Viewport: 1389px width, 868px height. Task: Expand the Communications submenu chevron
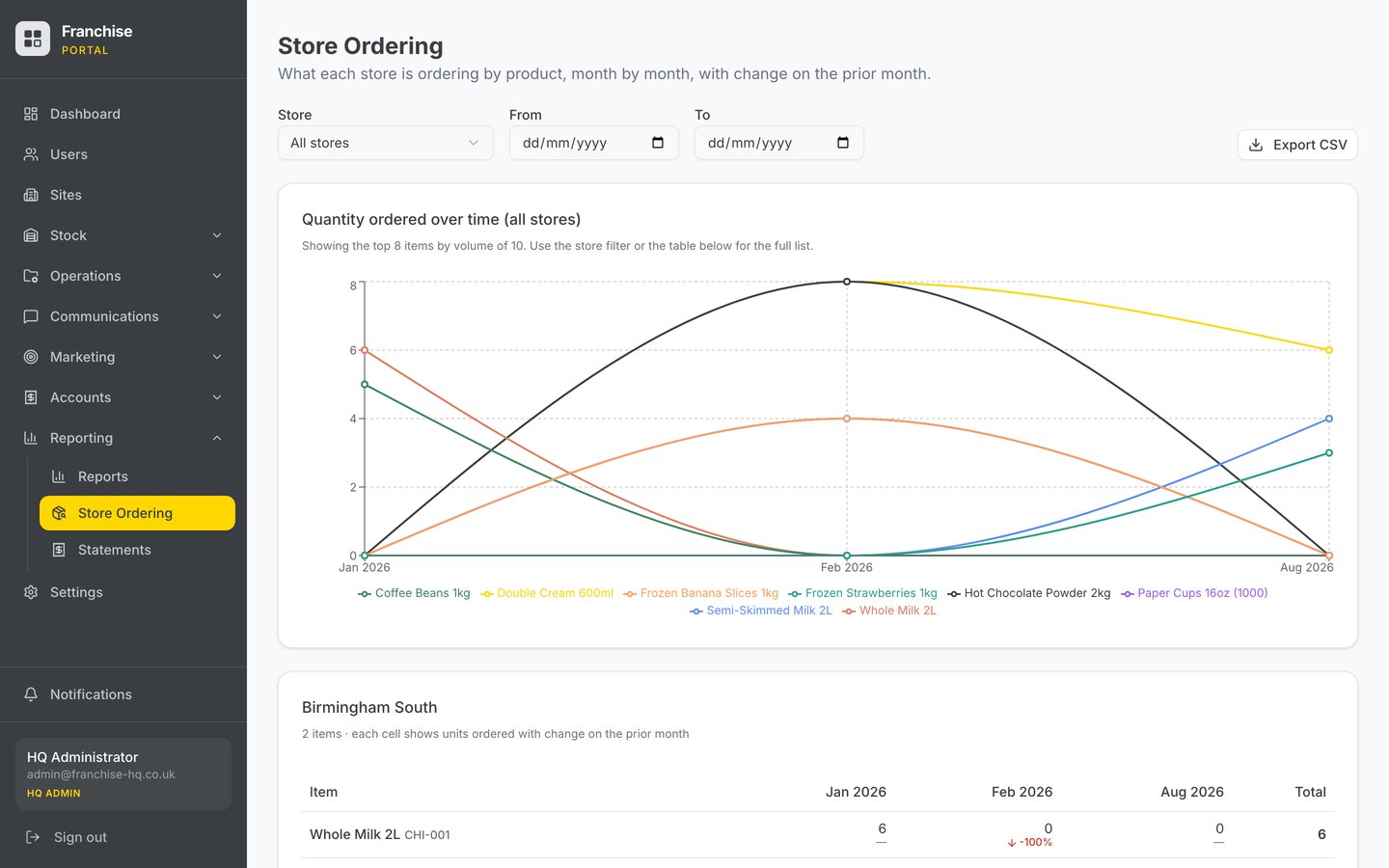click(x=217, y=316)
